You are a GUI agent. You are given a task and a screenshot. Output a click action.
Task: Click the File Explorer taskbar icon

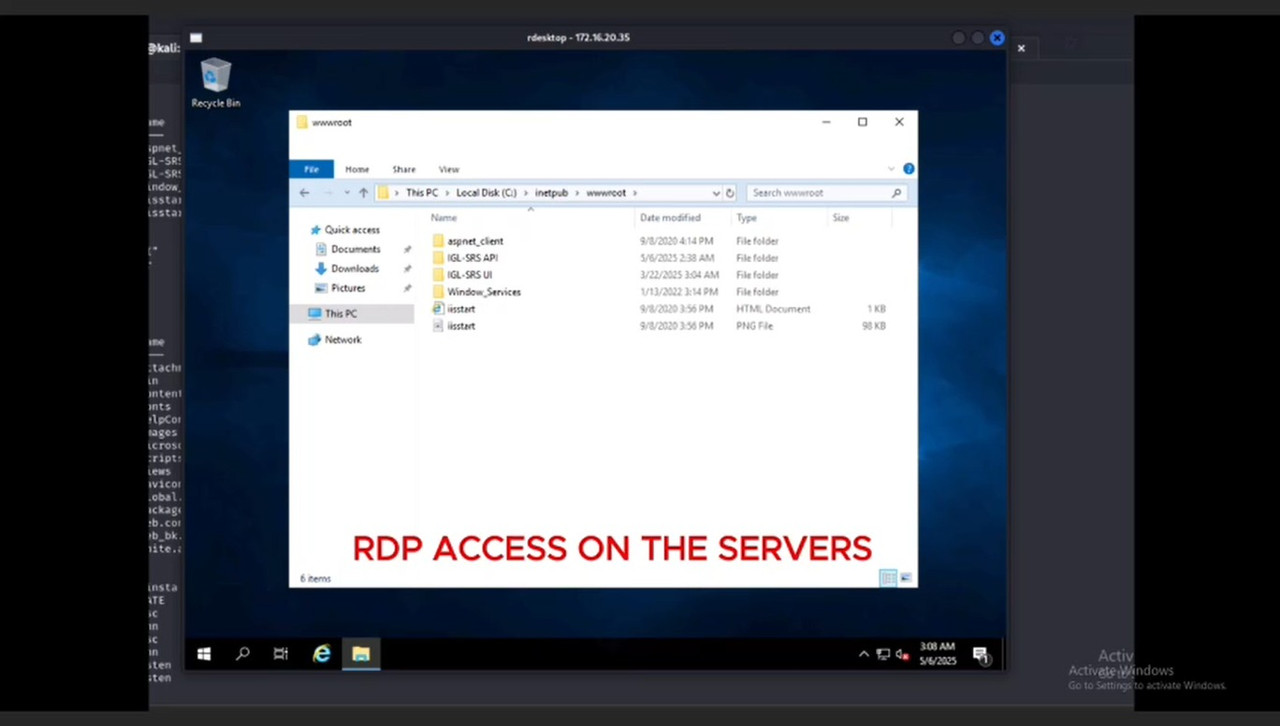click(x=360, y=654)
